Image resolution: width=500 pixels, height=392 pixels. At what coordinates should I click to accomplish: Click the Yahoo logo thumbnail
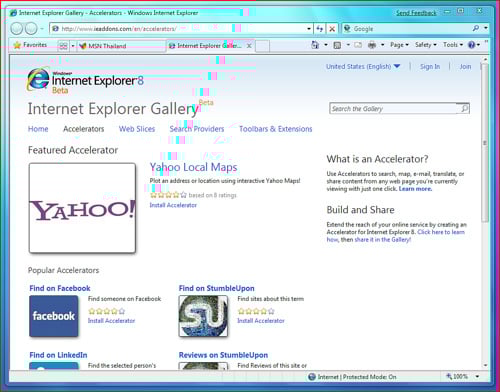tap(82, 208)
